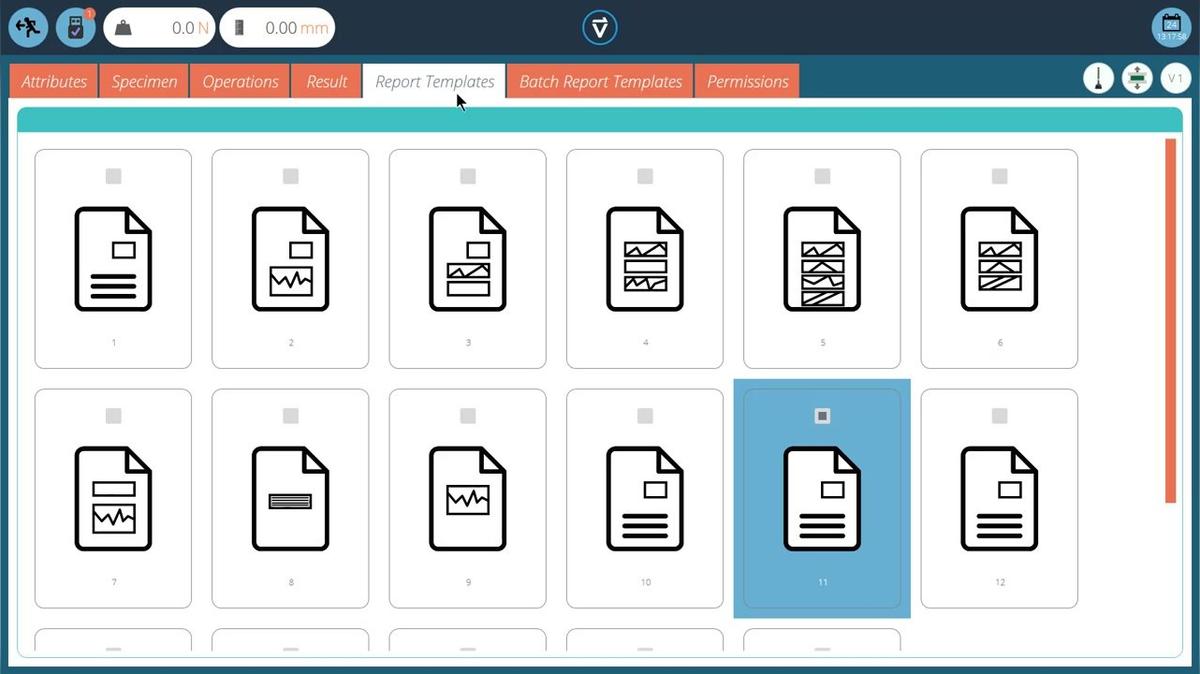Screen dimensions: 1200x674
Task: Open the device checklist icon with notification badge
Action: coord(76,28)
